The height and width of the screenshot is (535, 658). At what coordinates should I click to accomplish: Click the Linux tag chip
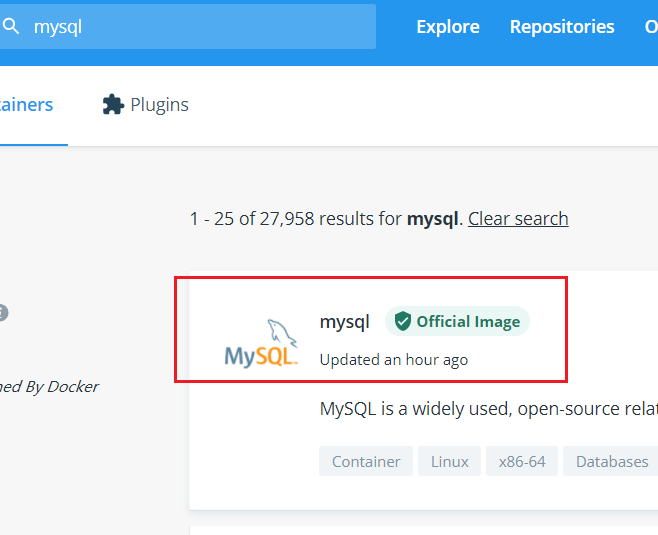click(x=449, y=462)
